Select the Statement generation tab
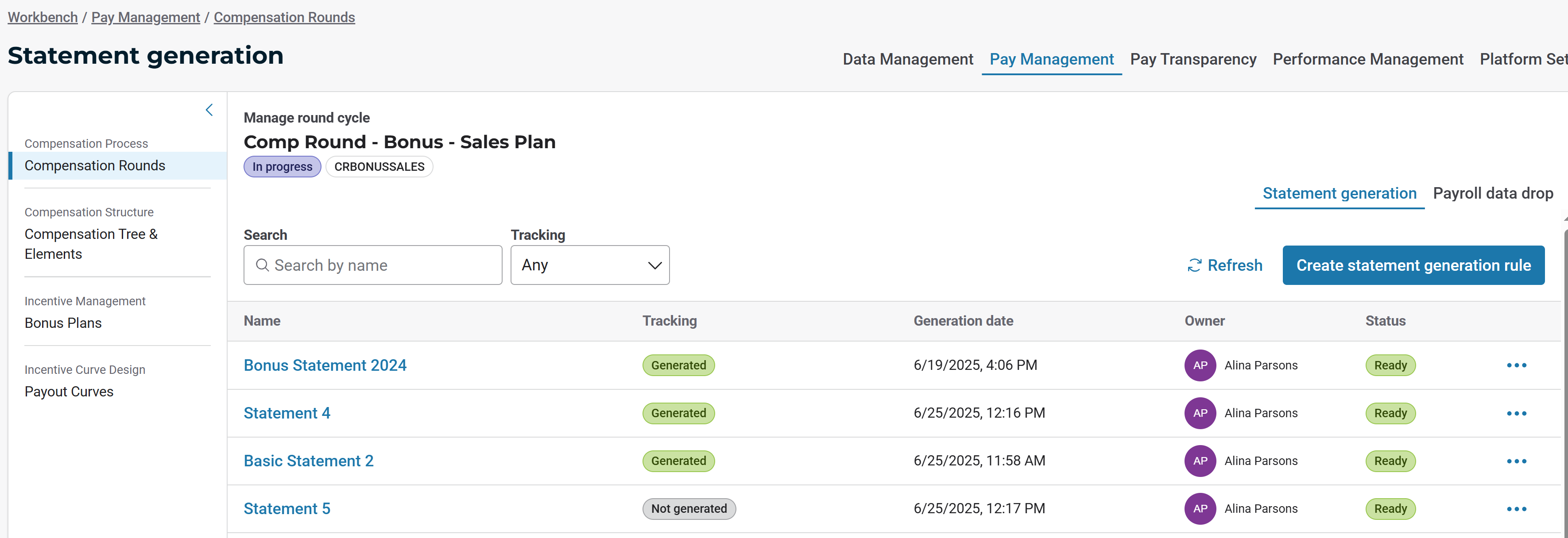The height and width of the screenshot is (538, 1568). coord(1339,193)
